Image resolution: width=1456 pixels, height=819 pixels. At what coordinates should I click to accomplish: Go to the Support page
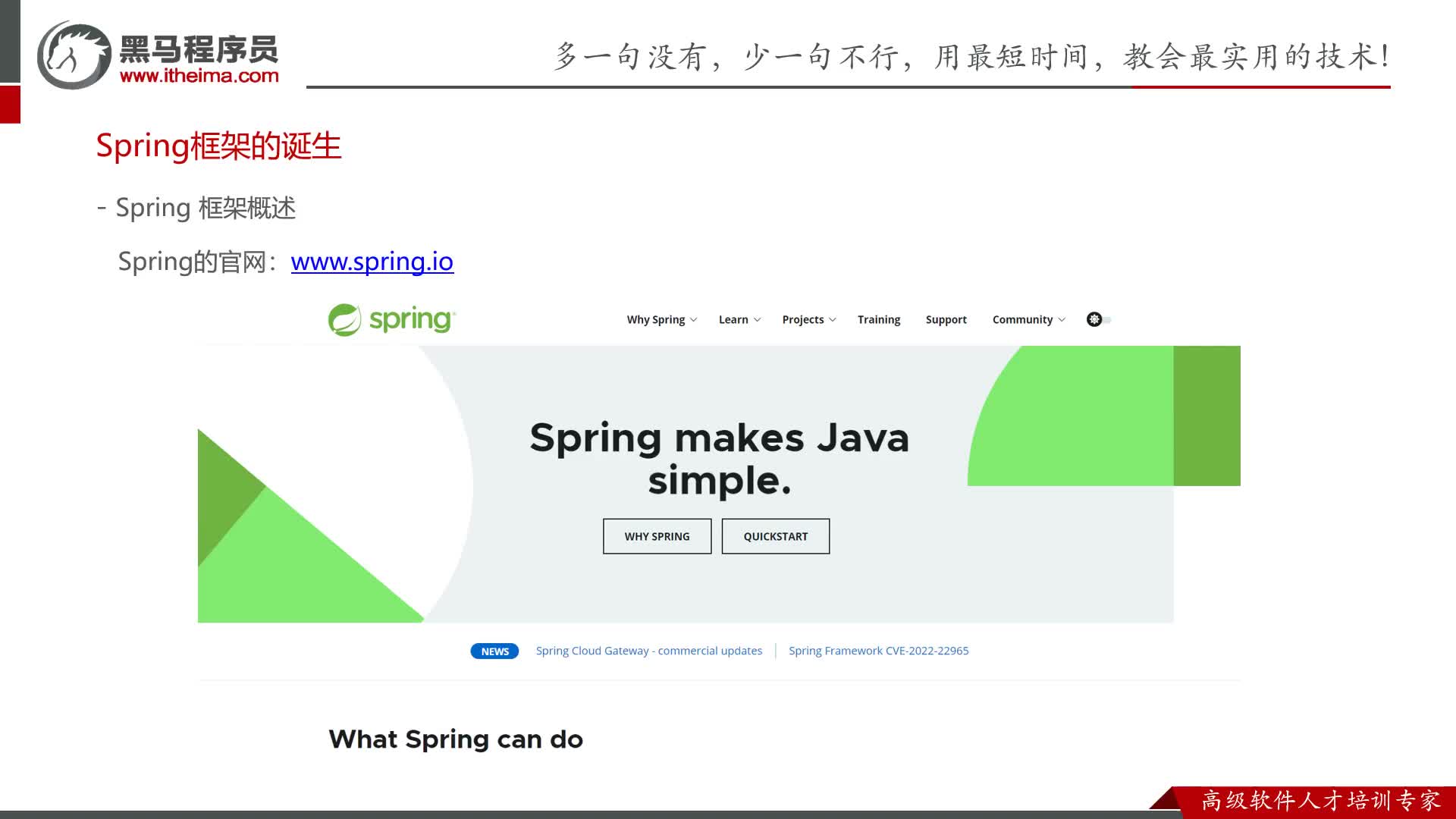946,320
